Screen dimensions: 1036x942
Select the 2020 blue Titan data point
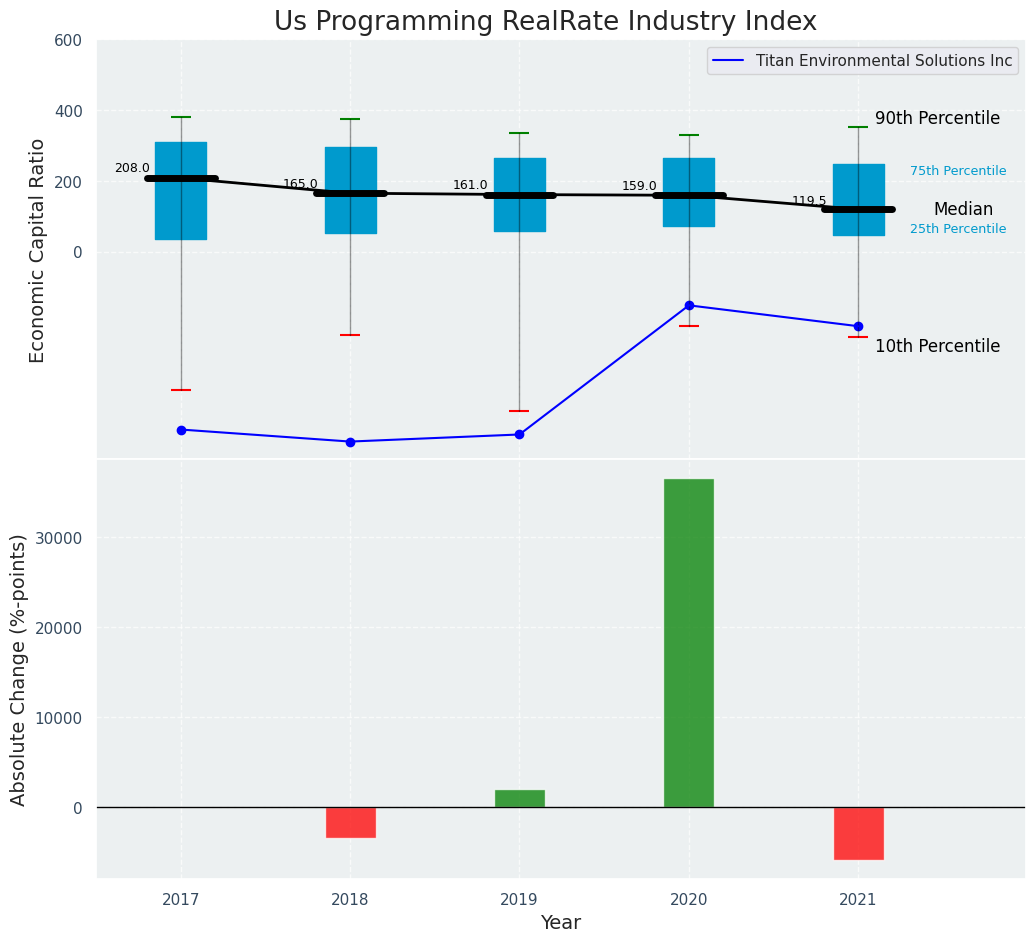point(689,305)
